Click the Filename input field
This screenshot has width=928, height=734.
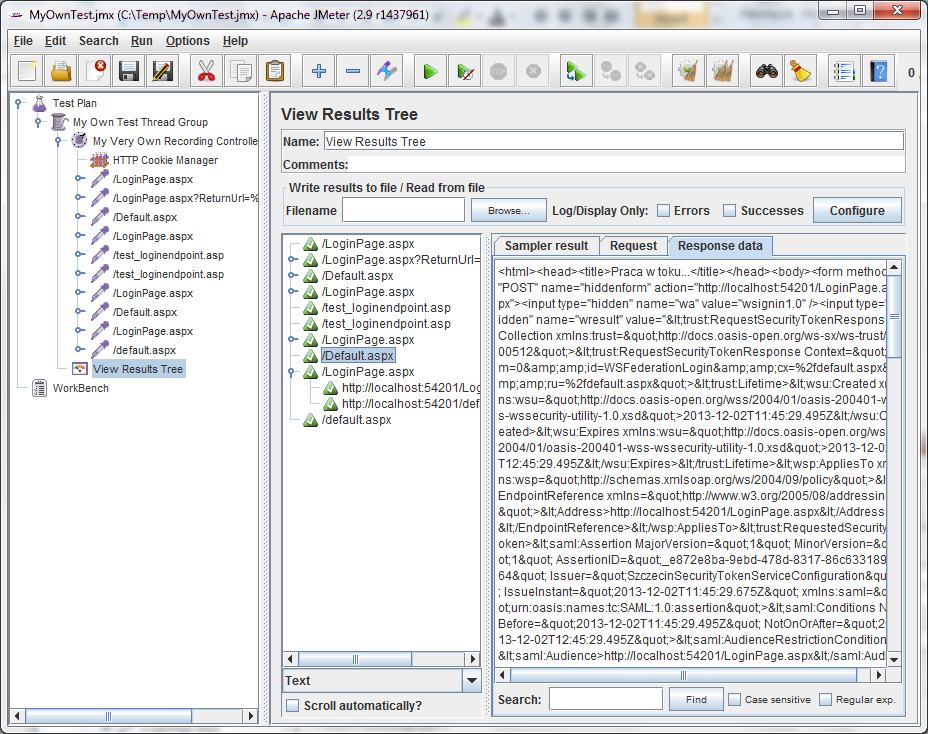pos(403,210)
